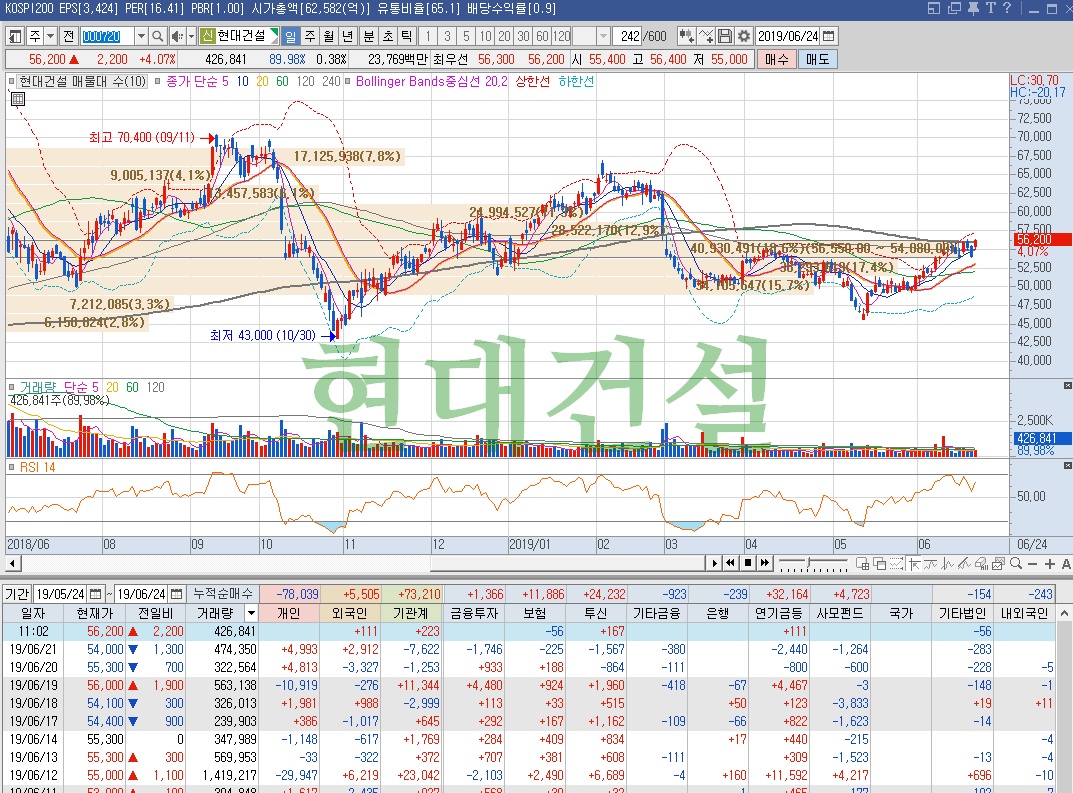Close the volume panel with its x icon
1073x793 pixels.
1067,386
